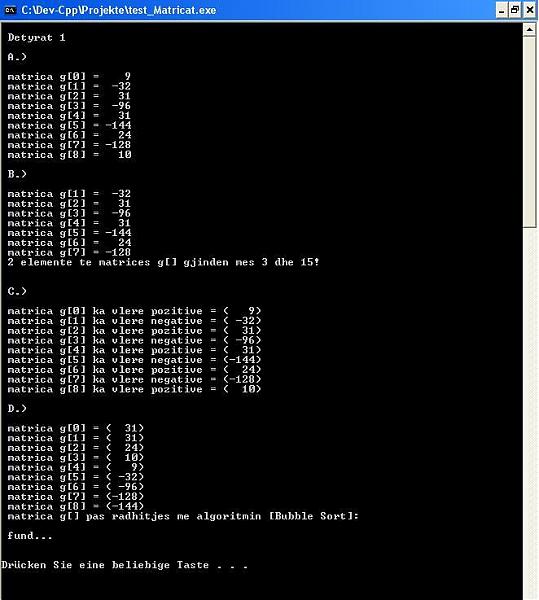539x600 pixels.
Task: Click the 'D.)' section label
Action: tap(17, 409)
